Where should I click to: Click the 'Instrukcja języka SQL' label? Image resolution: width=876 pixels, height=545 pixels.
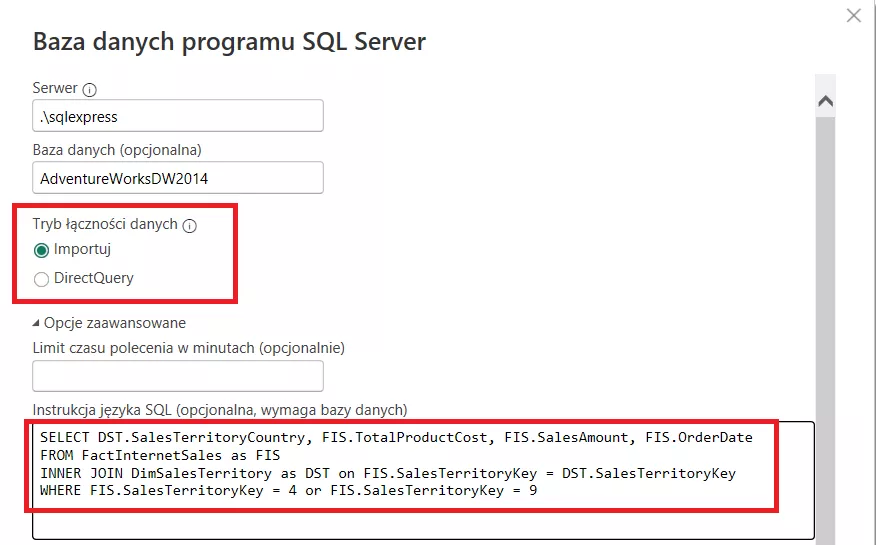coord(219,409)
